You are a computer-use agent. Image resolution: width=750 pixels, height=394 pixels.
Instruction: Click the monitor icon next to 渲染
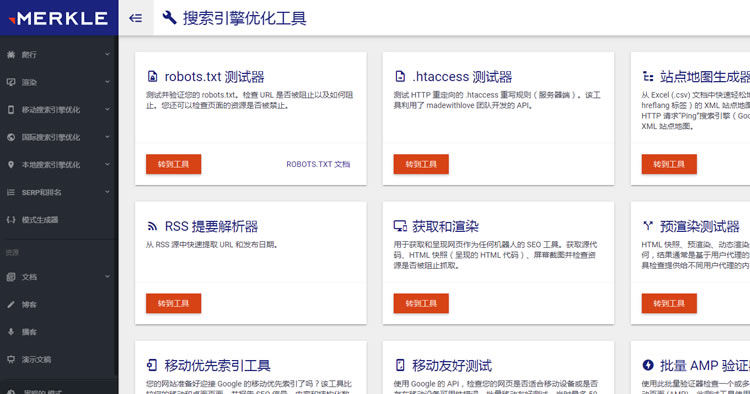pos(11,82)
